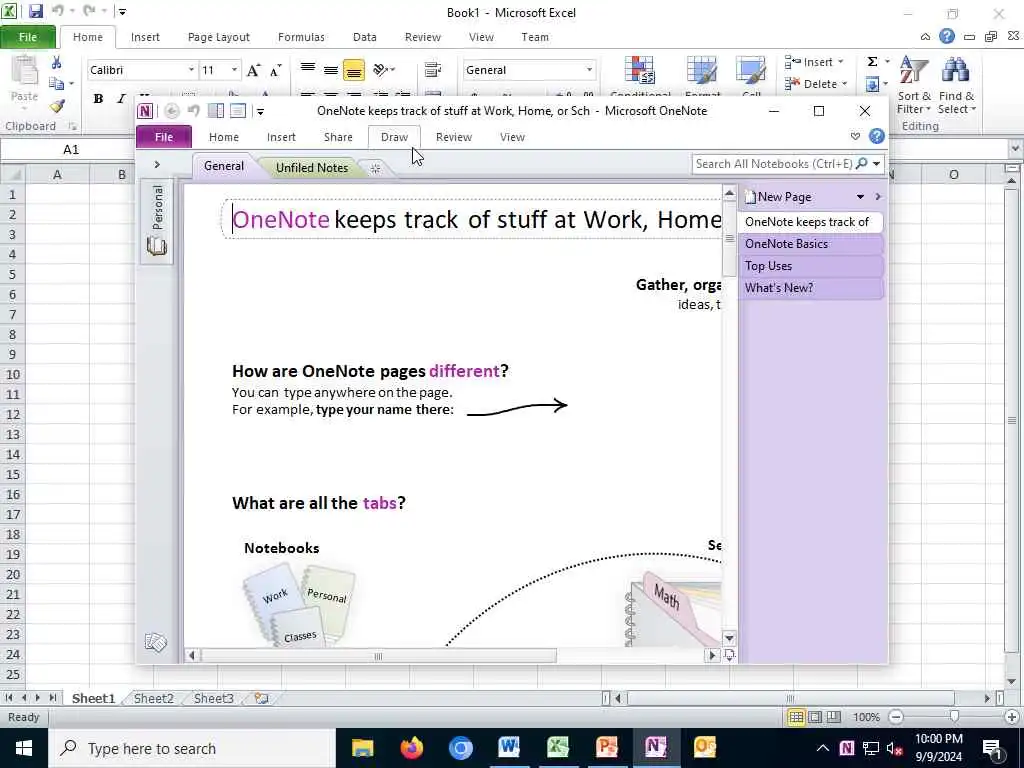
Task: Switch Excel to Normal view
Action: pos(795,717)
